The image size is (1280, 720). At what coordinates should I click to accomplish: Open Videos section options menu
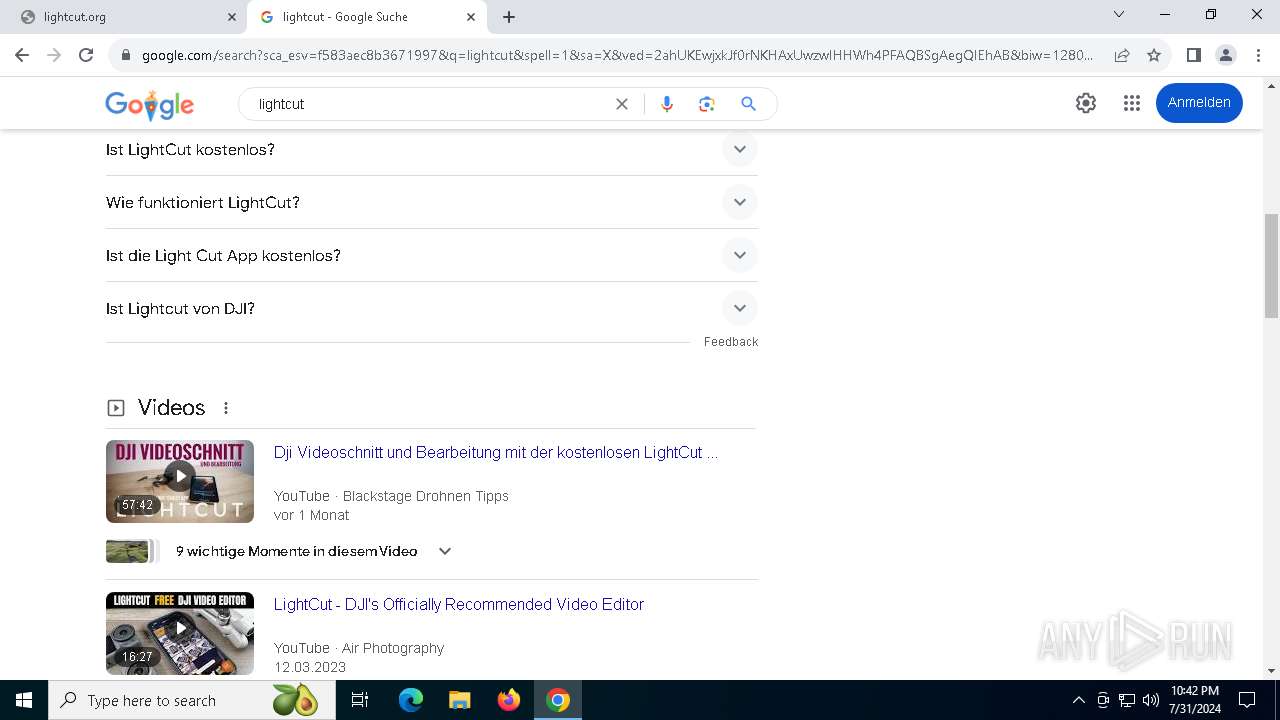(226, 408)
